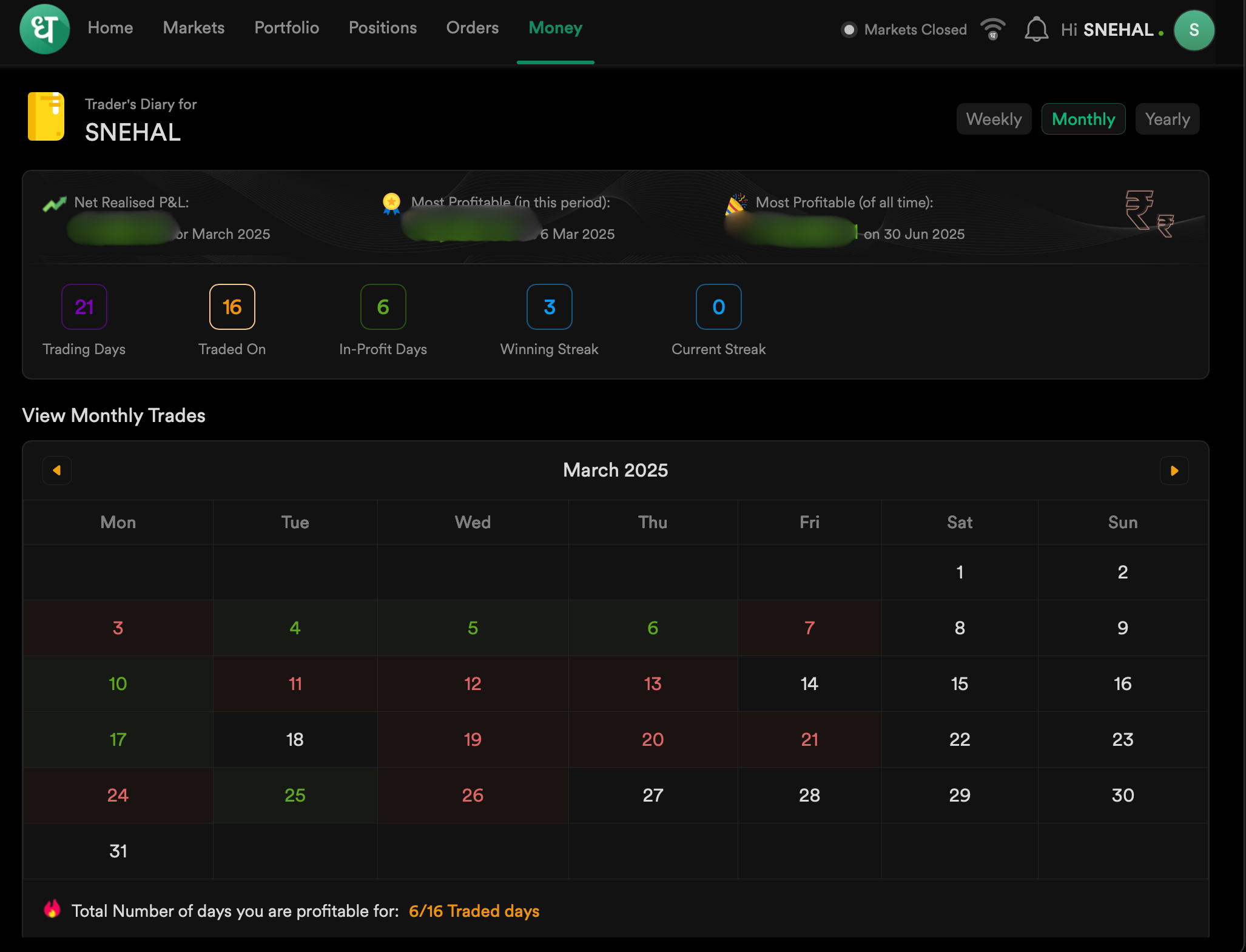Click the wifi connection status icon
The height and width of the screenshot is (952, 1246).
(x=993, y=29)
